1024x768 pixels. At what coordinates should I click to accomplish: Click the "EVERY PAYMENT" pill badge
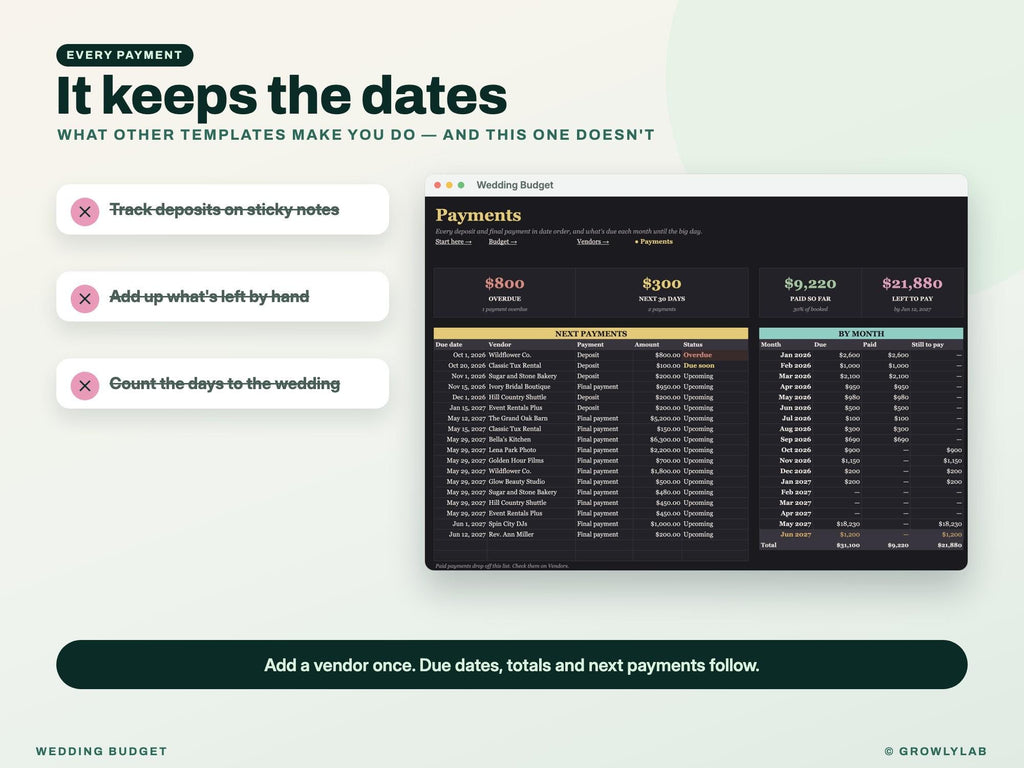[125, 55]
